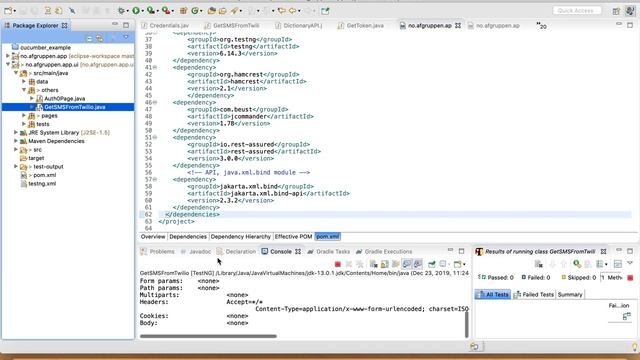This screenshot has width=640, height=360.
Task: Click the Quick Access search field
Action: [x=576, y=11]
